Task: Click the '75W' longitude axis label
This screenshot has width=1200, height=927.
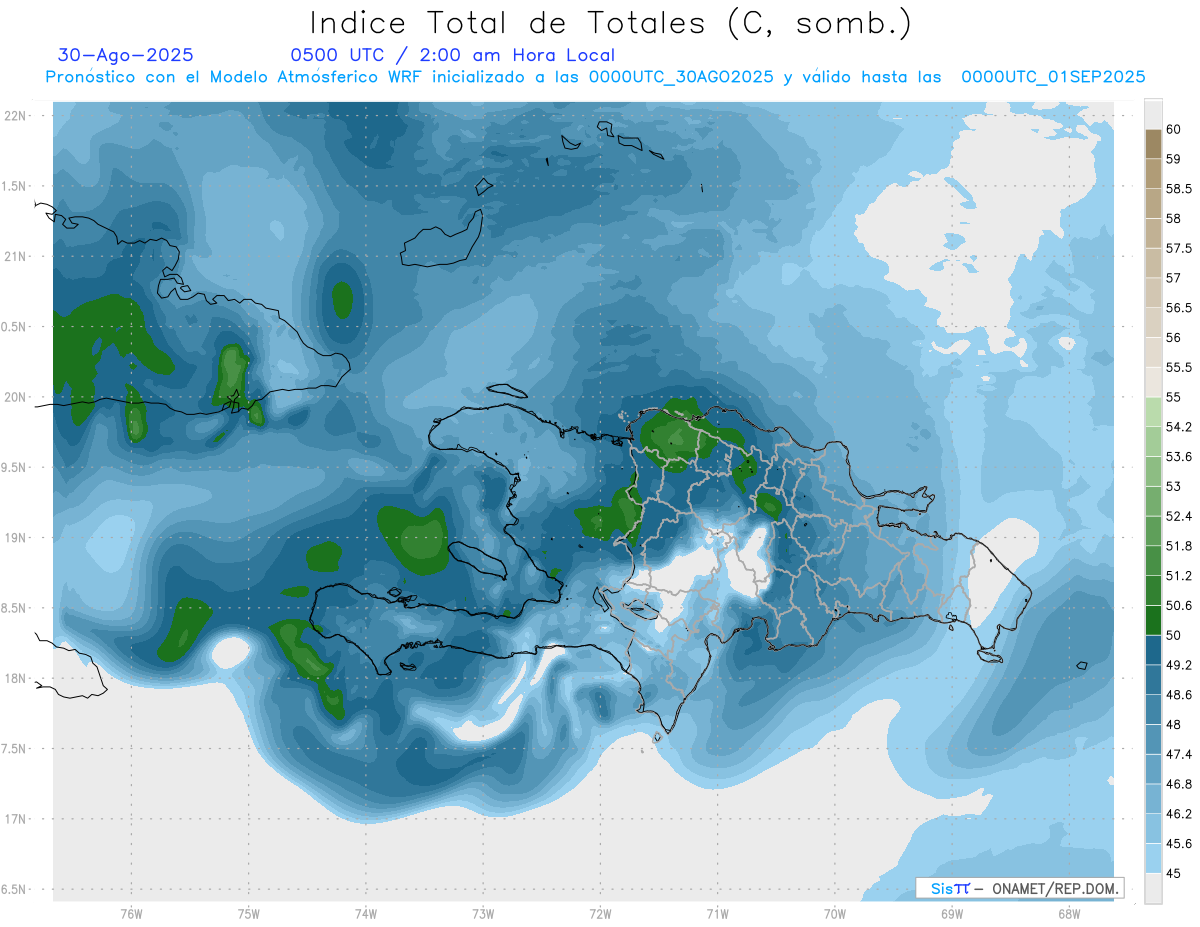Action: [x=248, y=914]
